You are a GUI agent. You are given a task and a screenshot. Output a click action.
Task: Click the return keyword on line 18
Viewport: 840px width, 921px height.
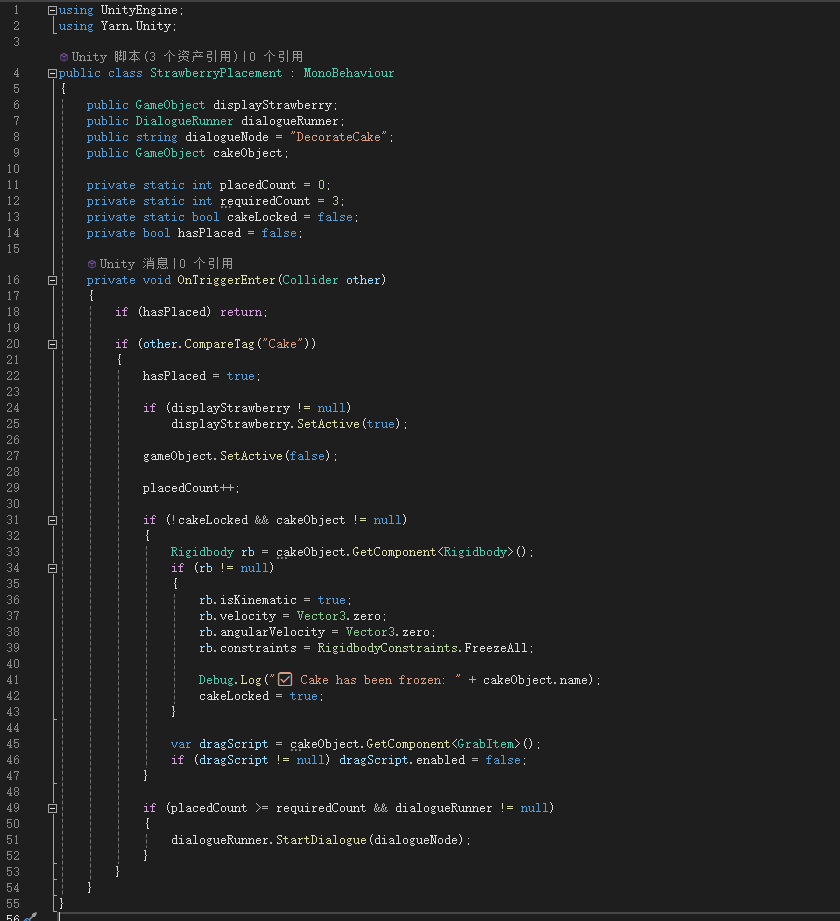click(240, 312)
